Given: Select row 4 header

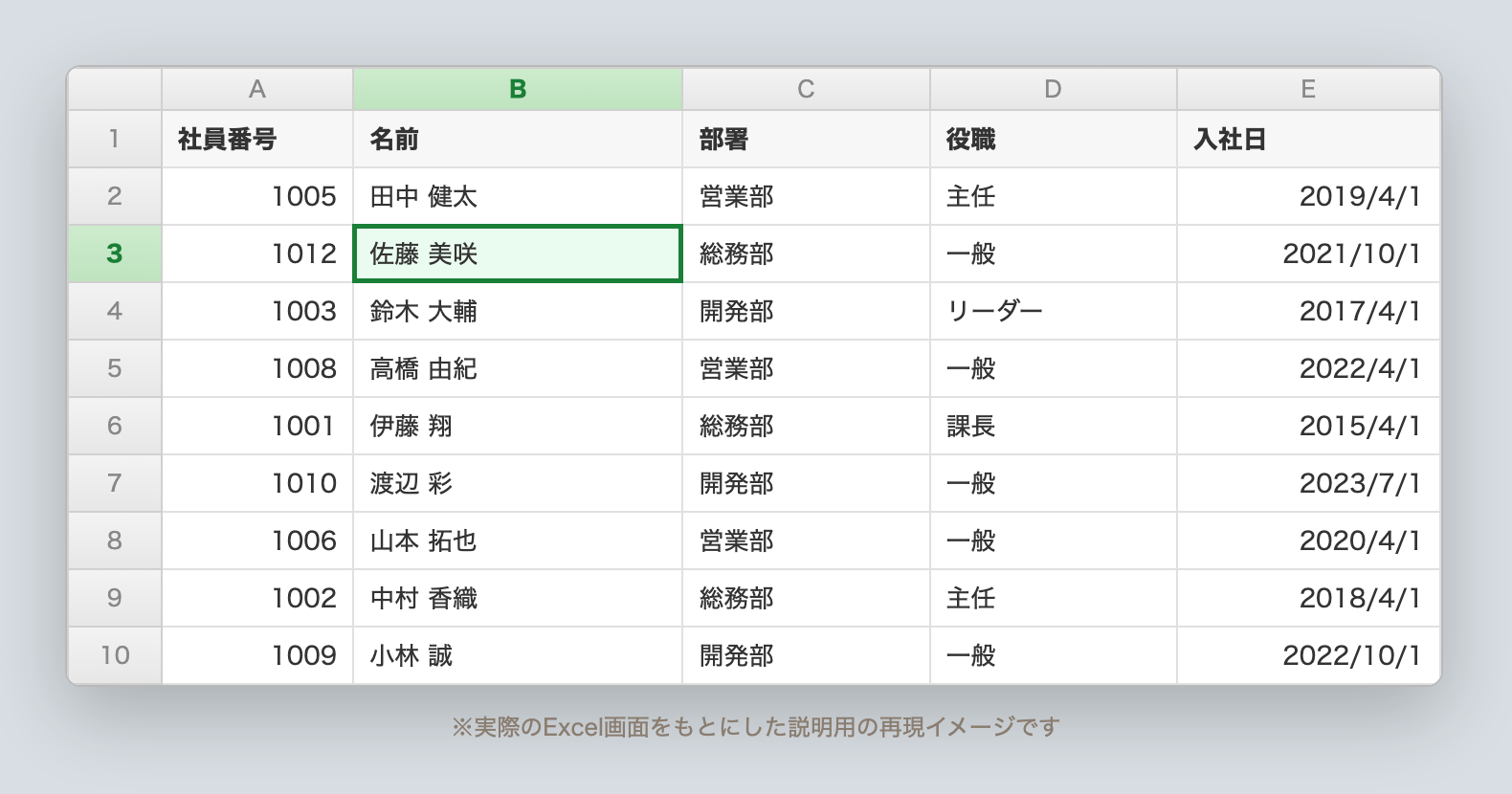Looking at the screenshot, I should pyautogui.click(x=115, y=311).
